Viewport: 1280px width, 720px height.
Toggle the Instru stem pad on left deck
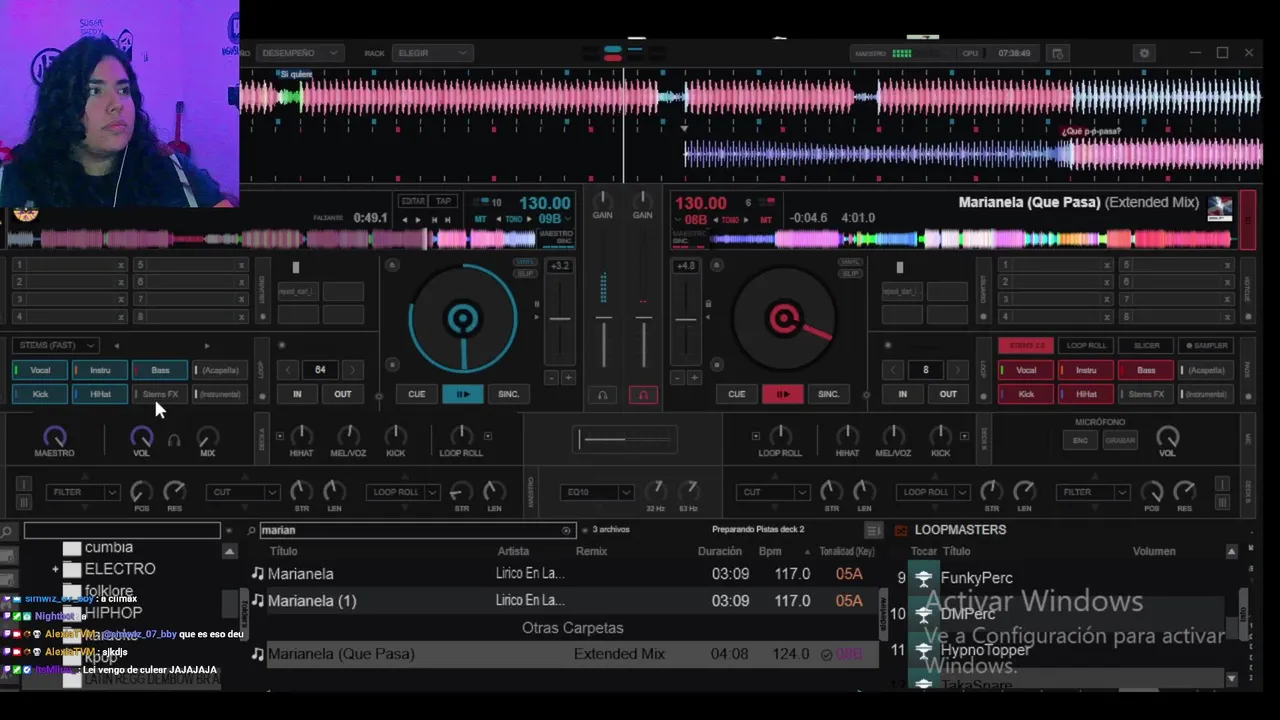tap(100, 370)
